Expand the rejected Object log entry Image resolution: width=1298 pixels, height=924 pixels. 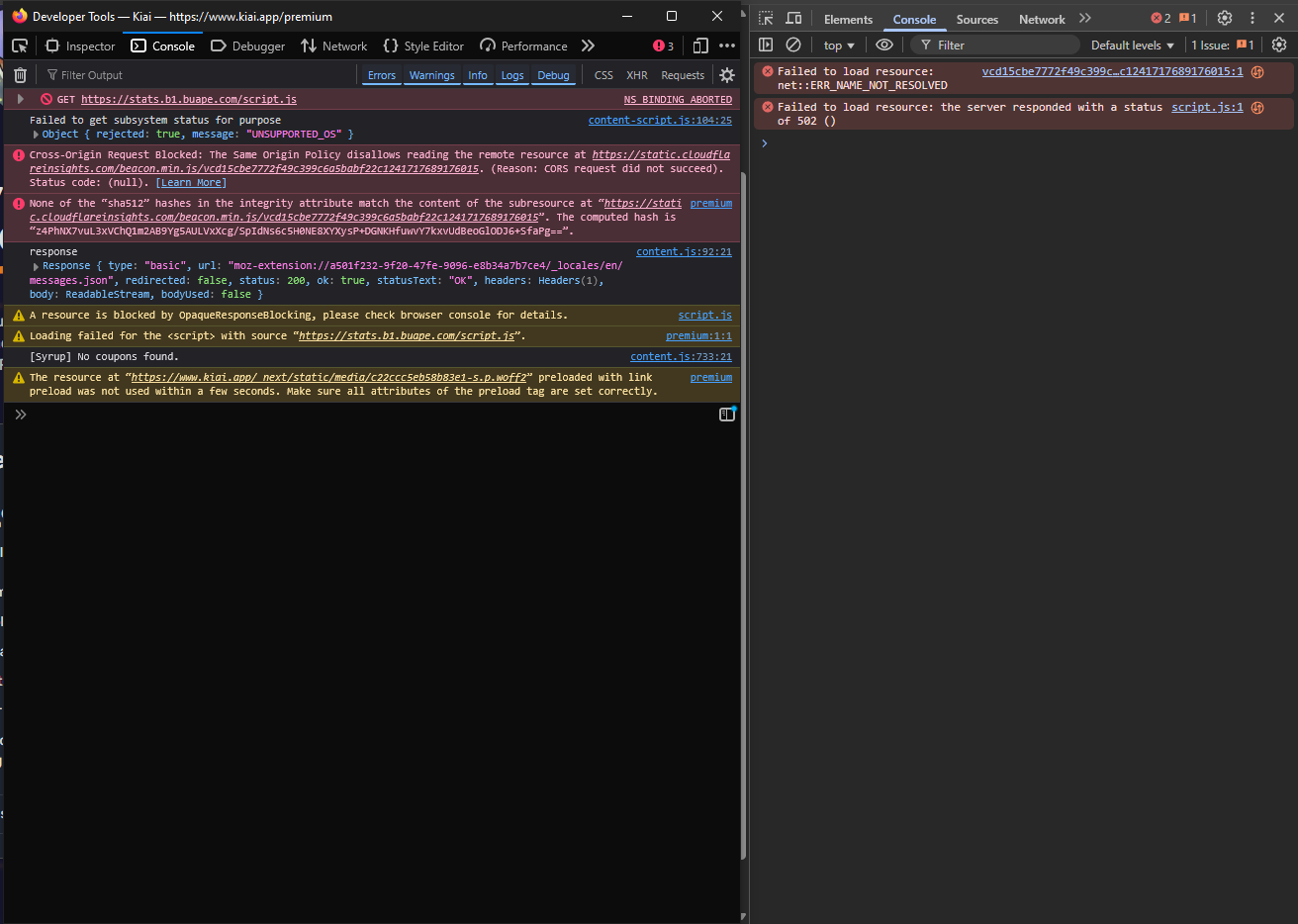[36, 135]
